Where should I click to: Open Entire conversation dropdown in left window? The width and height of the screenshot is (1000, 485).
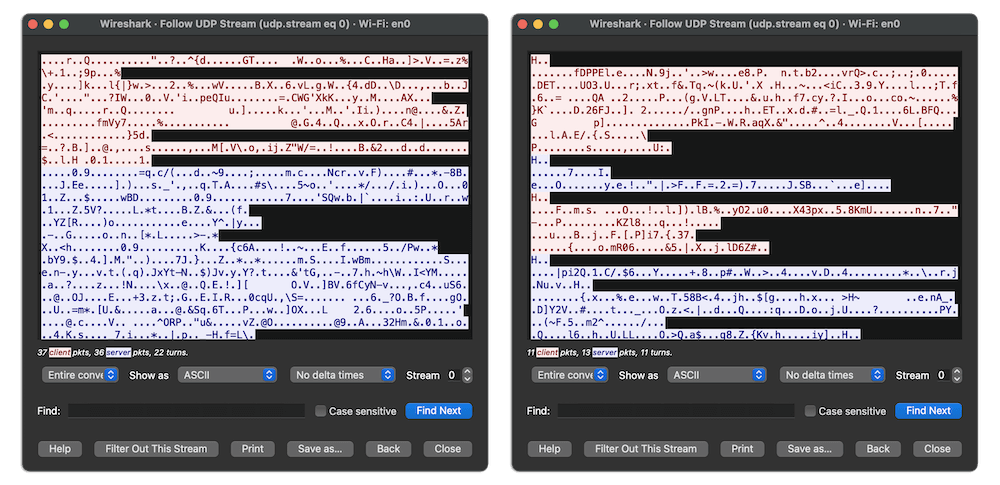pos(80,375)
